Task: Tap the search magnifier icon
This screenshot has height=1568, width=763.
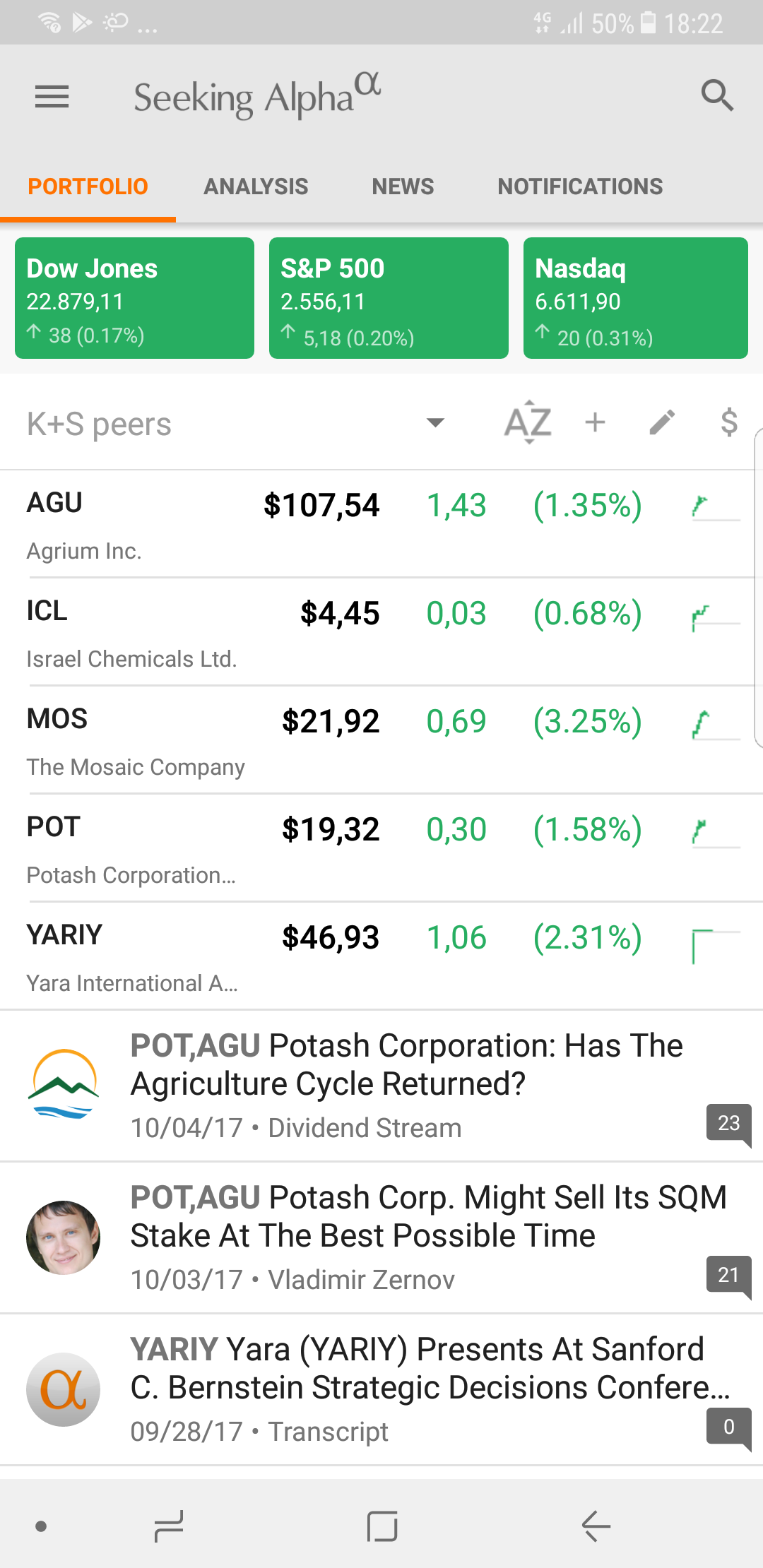Action: tap(717, 95)
